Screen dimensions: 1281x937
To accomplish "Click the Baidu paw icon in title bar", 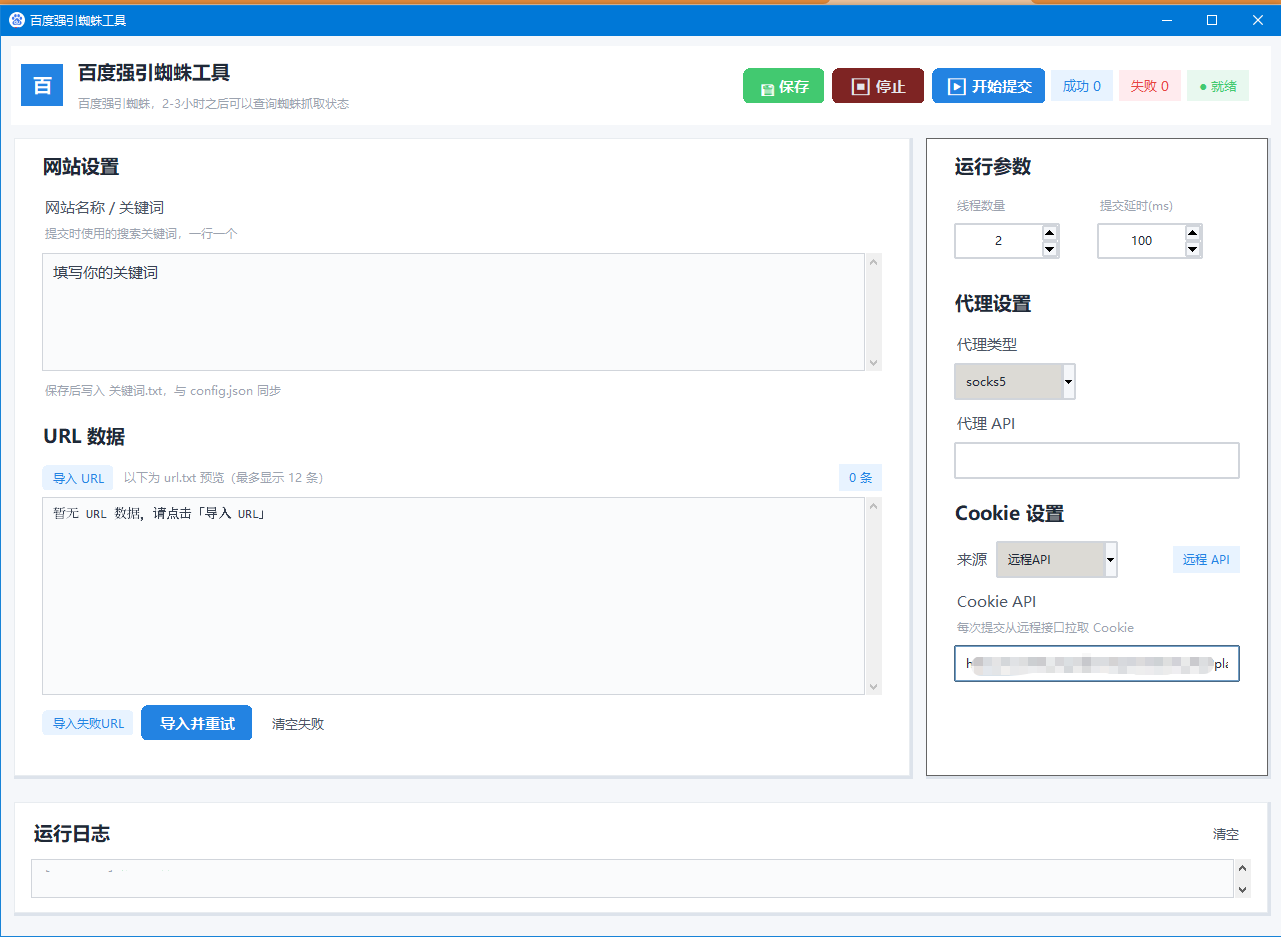I will click(x=16, y=20).
